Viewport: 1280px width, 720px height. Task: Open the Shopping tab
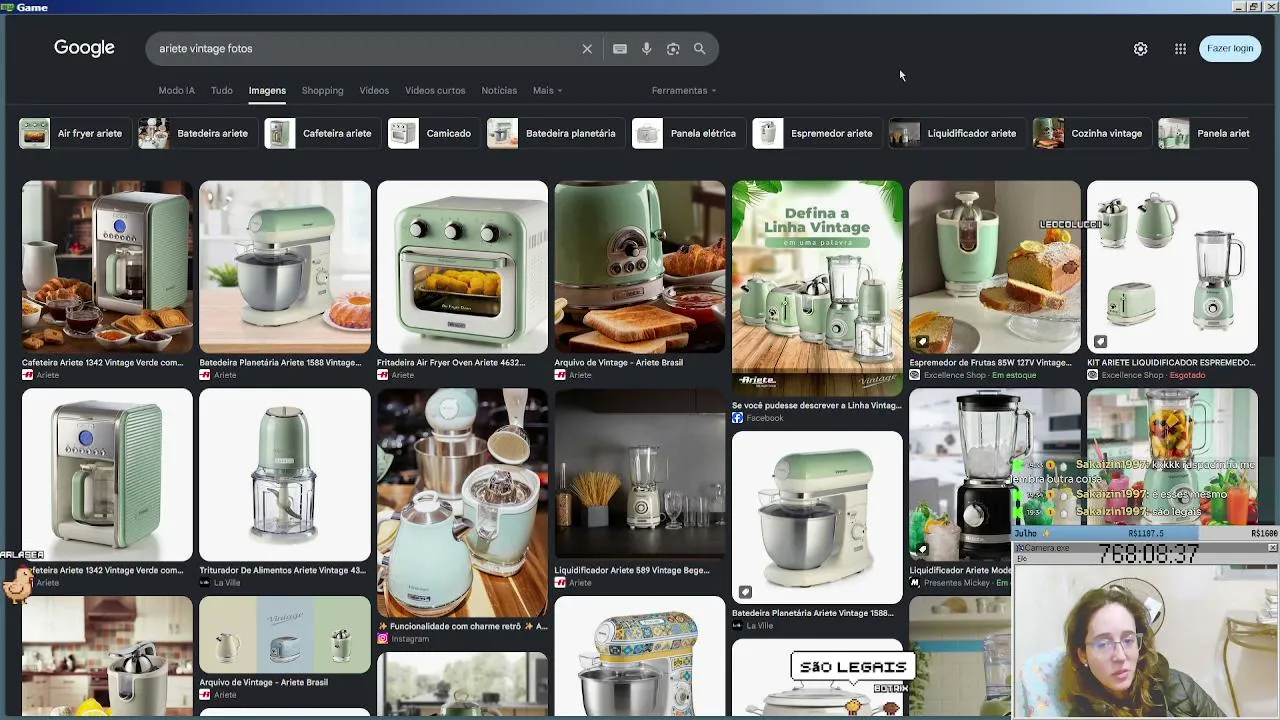(323, 91)
